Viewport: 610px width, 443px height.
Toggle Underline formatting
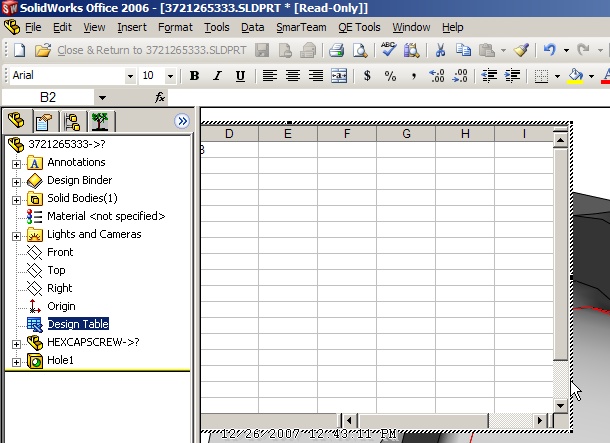click(x=240, y=76)
